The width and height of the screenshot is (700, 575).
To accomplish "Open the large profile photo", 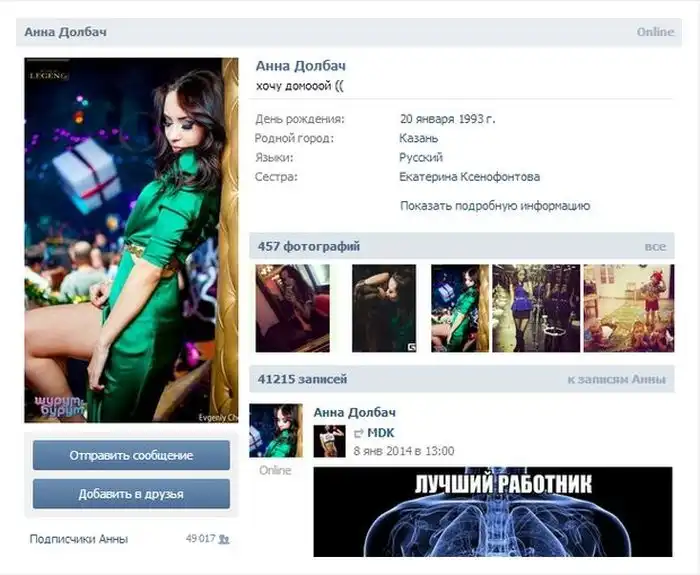I will click(131, 240).
